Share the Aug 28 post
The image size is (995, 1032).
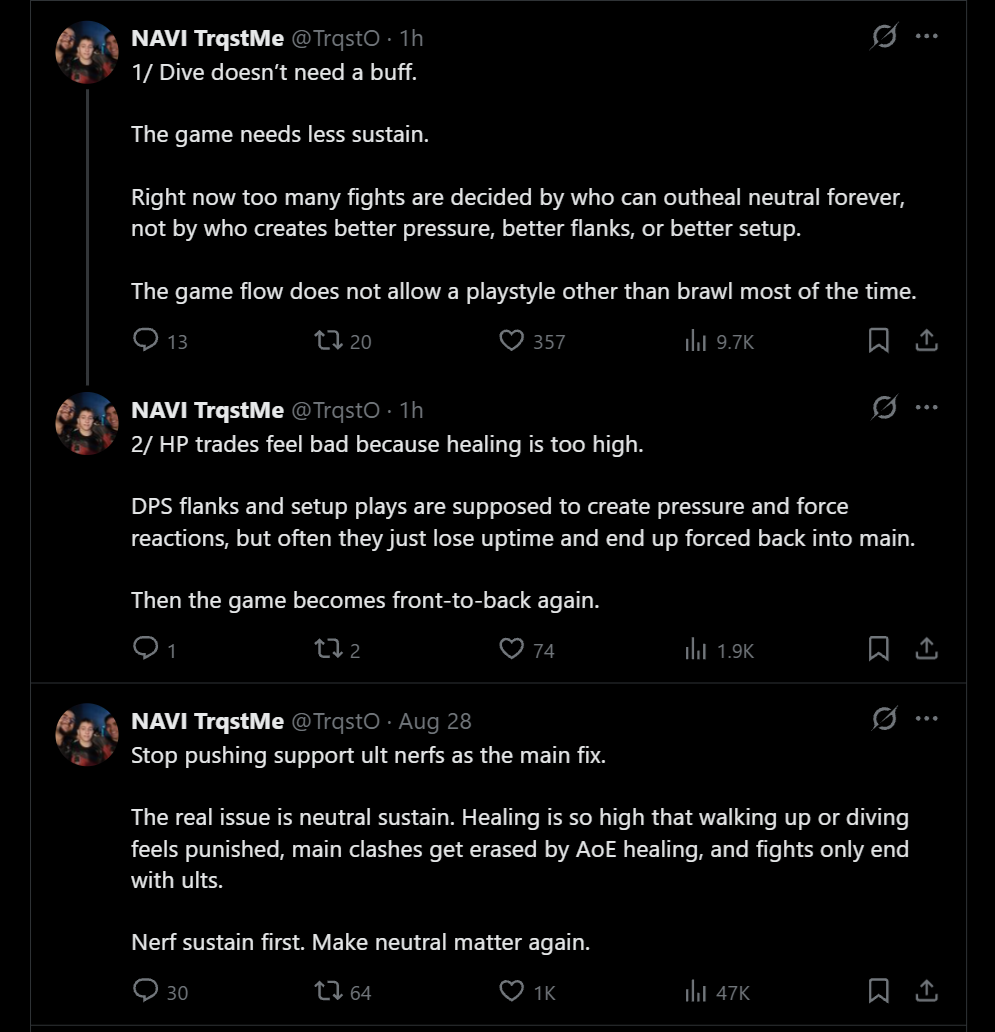click(927, 991)
